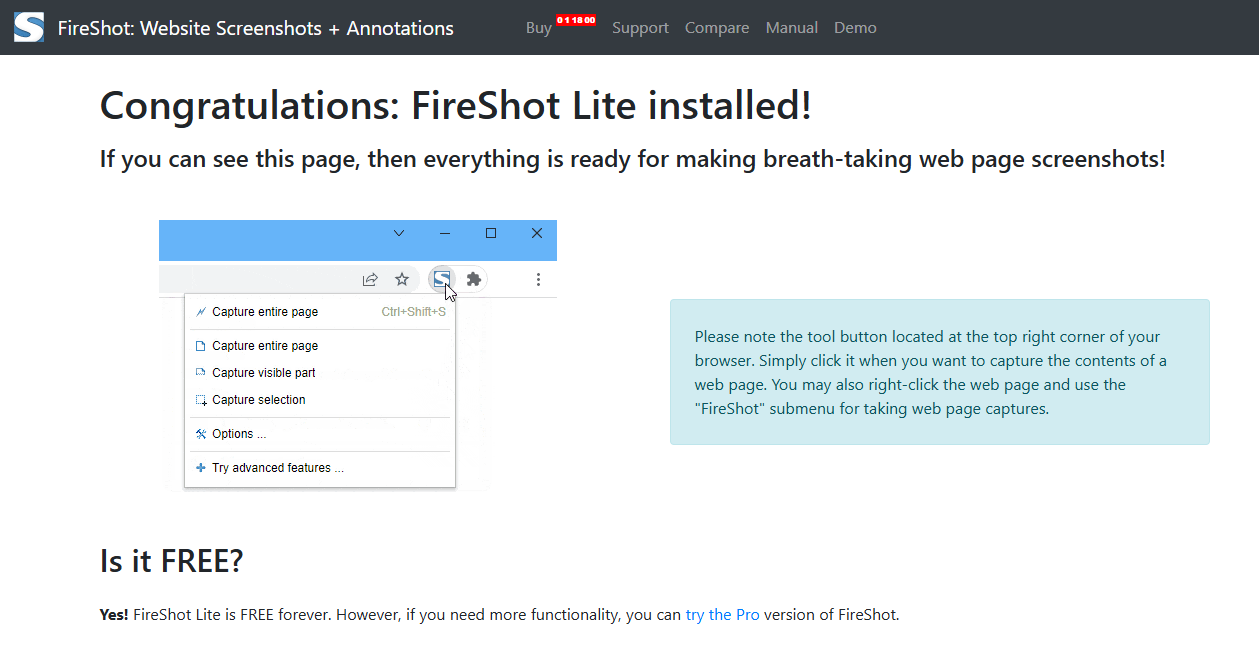Click the three-dot browser menu icon in the illustration
Screen dimensions: 1259x672
538,279
